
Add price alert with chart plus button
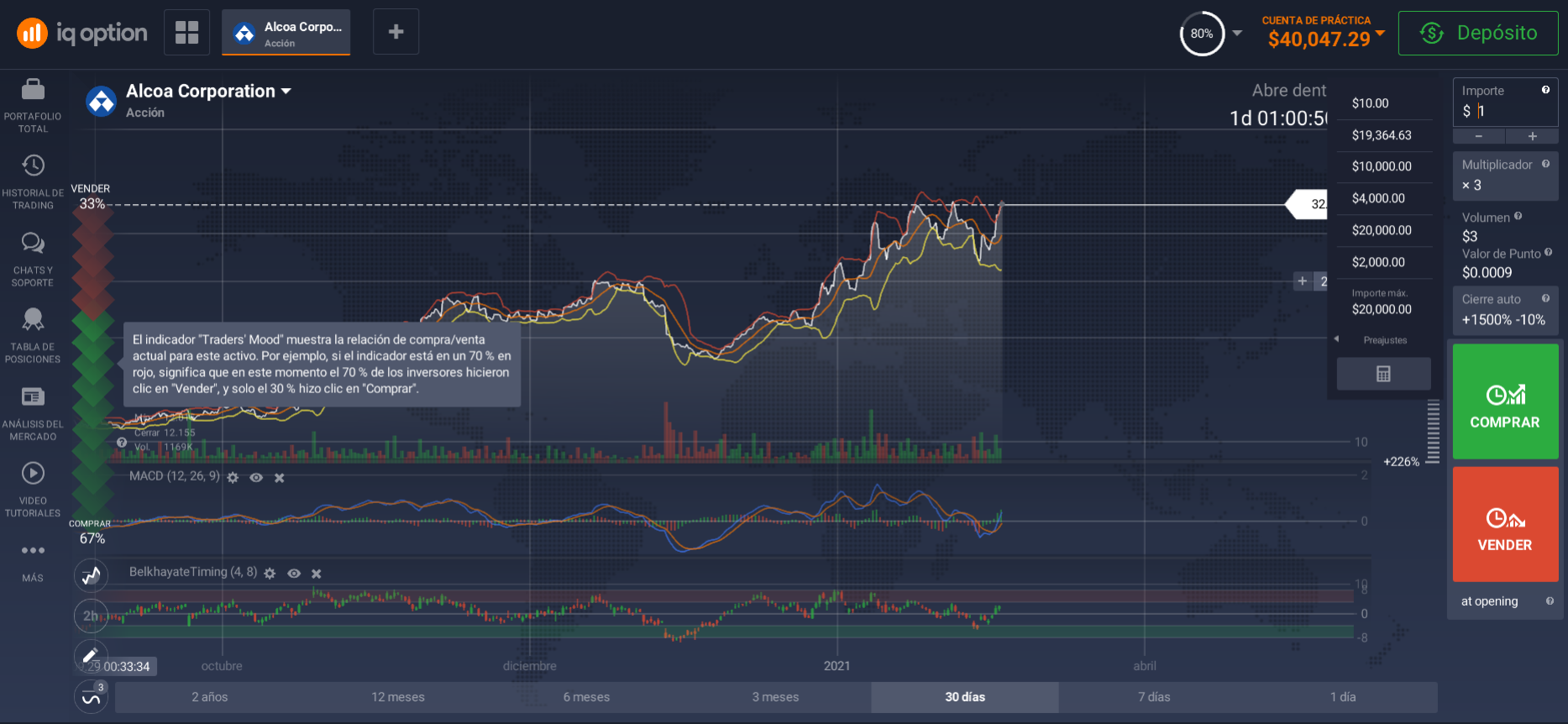pos(1302,281)
